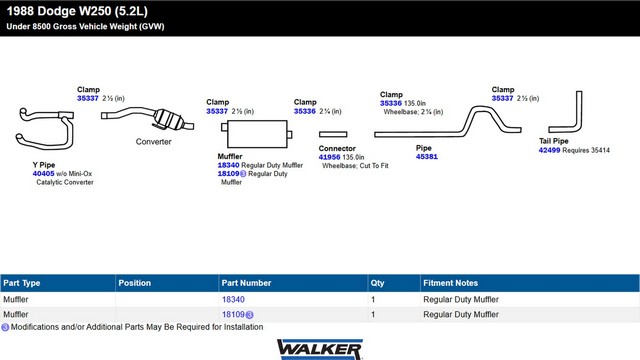Click the catalytic Converter illustration

coord(147,118)
